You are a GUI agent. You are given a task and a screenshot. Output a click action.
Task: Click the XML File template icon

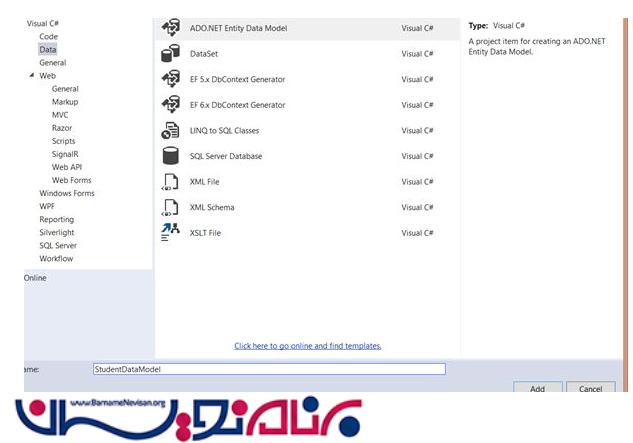pos(170,182)
